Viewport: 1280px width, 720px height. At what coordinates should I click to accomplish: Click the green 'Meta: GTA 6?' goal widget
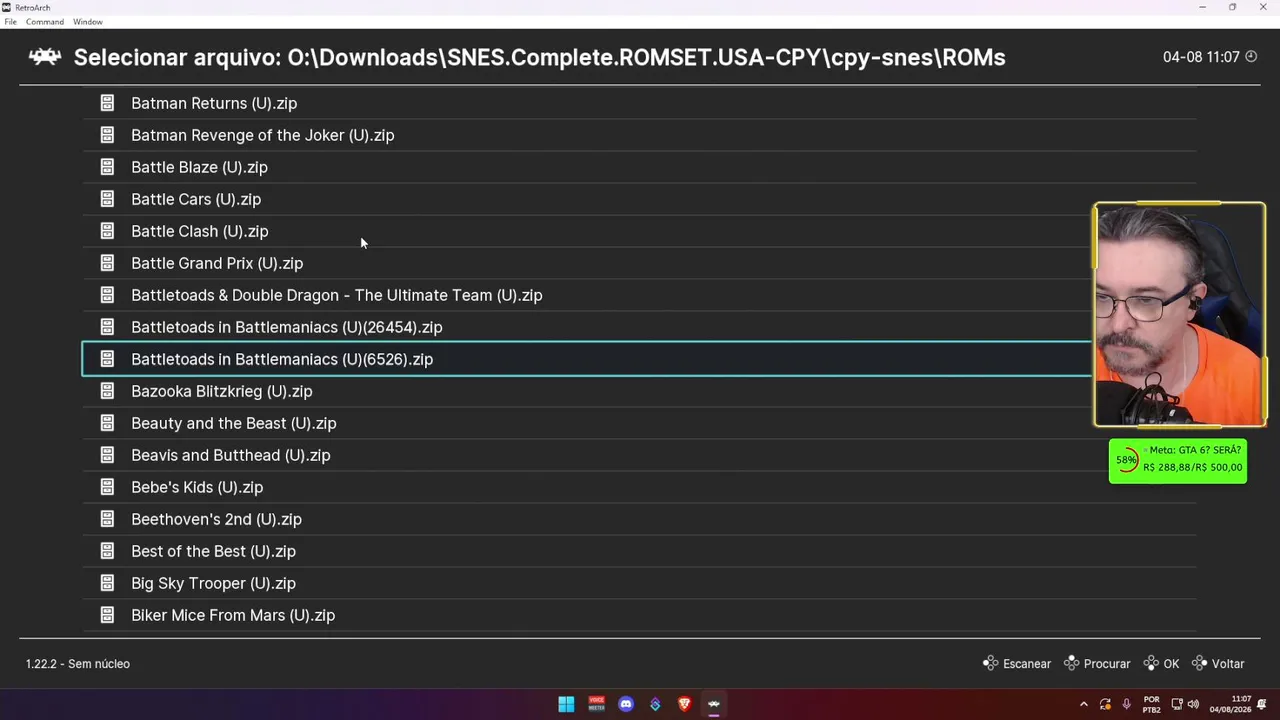click(1178, 460)
